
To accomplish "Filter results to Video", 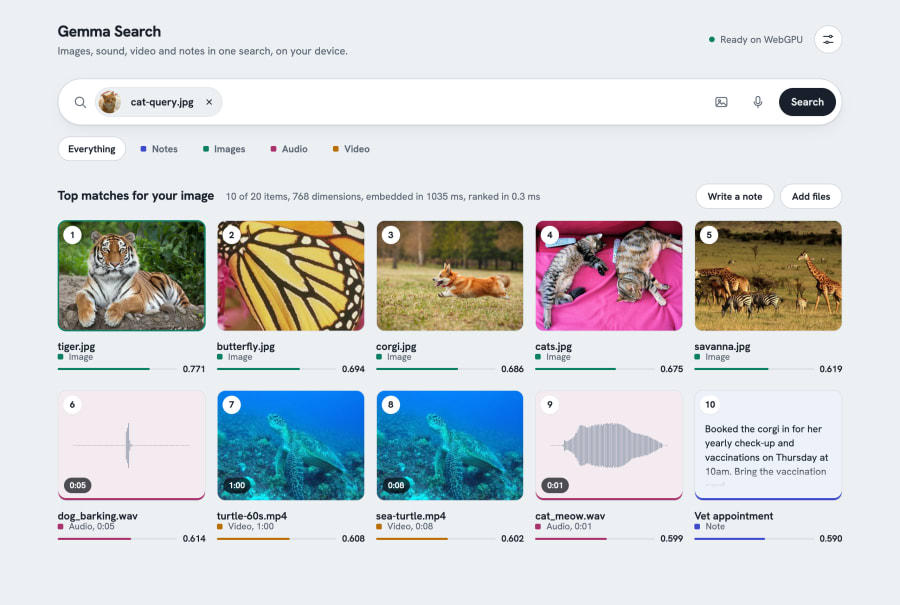I will point(351,149).
